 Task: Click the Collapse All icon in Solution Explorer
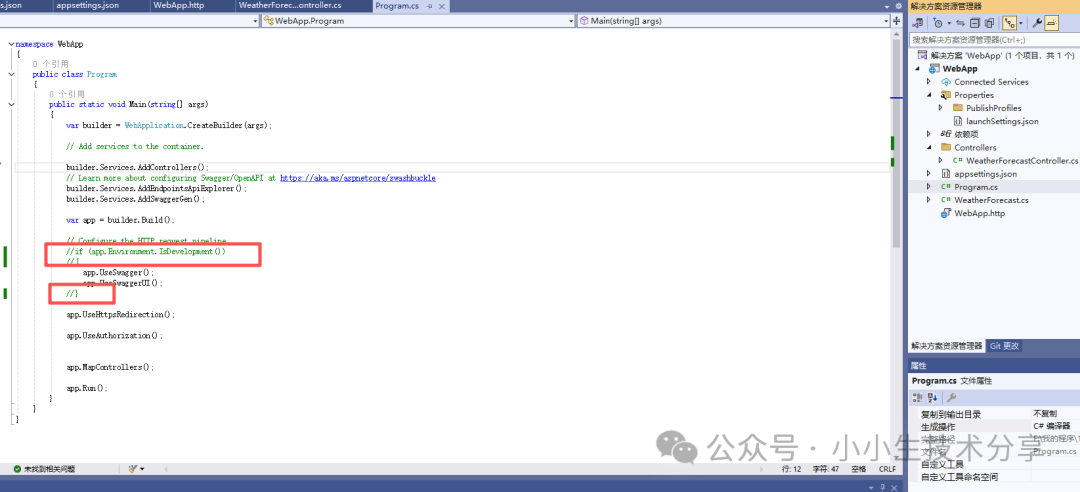pos(975,22)
